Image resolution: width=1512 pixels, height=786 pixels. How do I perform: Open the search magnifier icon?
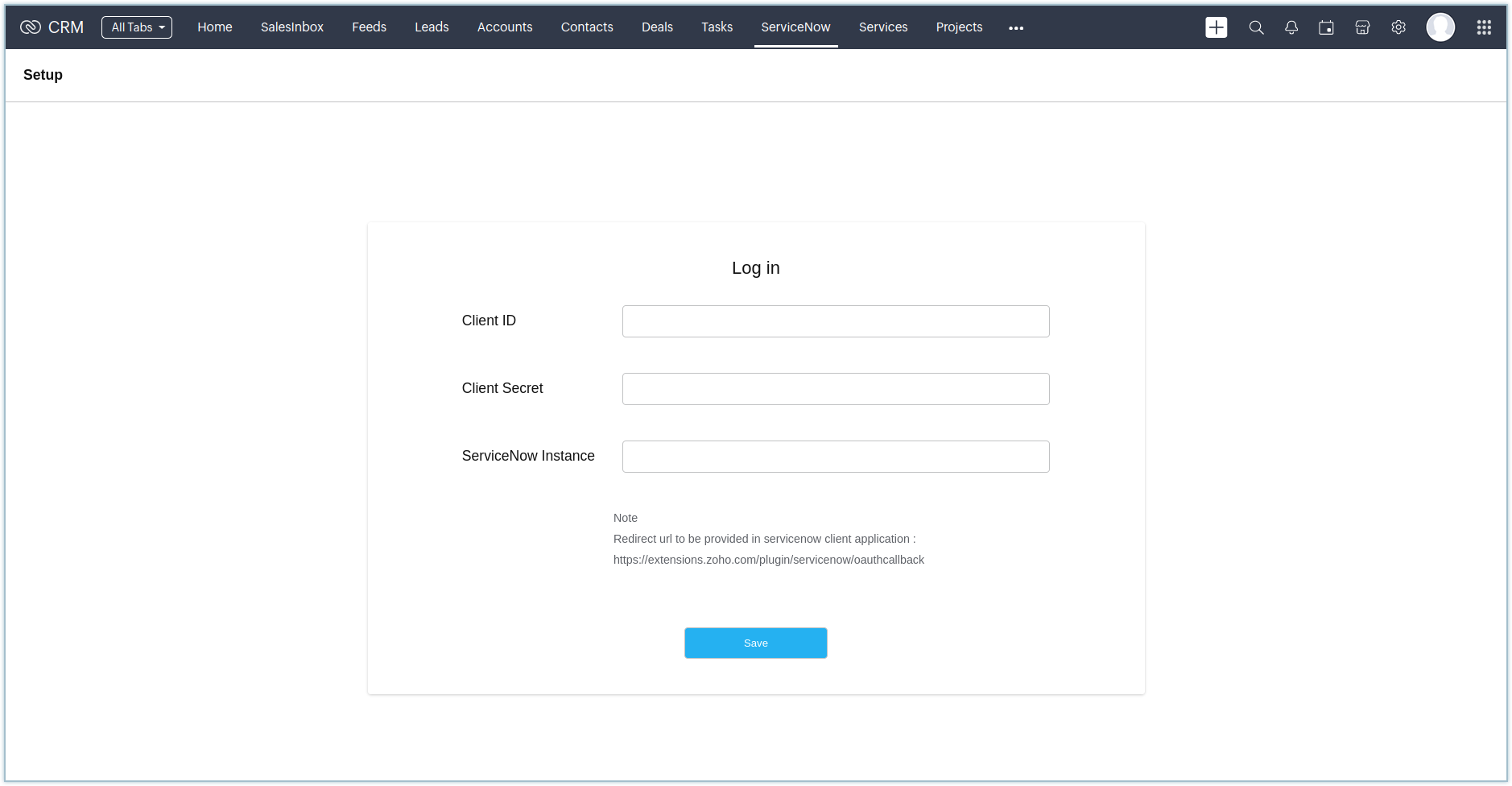[1256, 27]
